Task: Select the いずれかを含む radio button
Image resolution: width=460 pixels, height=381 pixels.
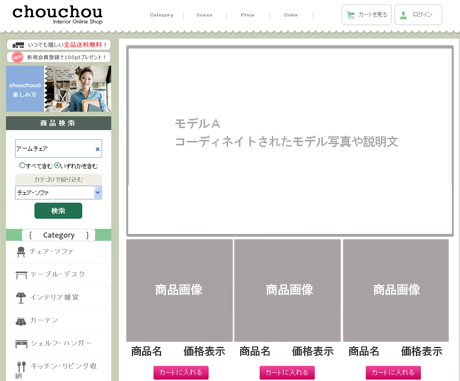Action: [x=57, y=165]
